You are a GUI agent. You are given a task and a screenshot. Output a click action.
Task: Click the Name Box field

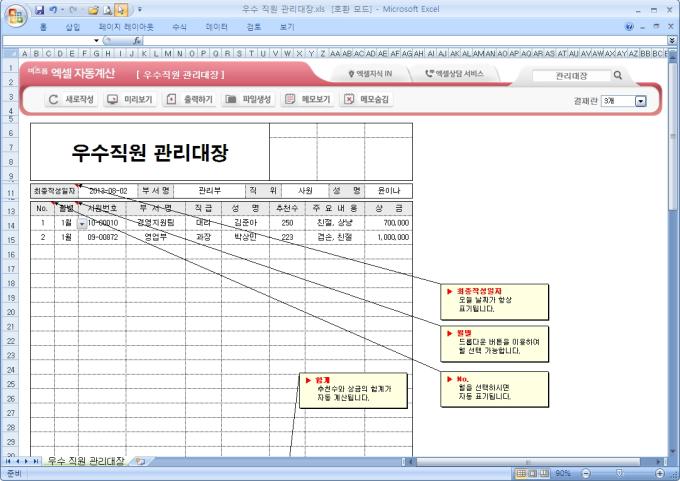click(x=48, y=41)
